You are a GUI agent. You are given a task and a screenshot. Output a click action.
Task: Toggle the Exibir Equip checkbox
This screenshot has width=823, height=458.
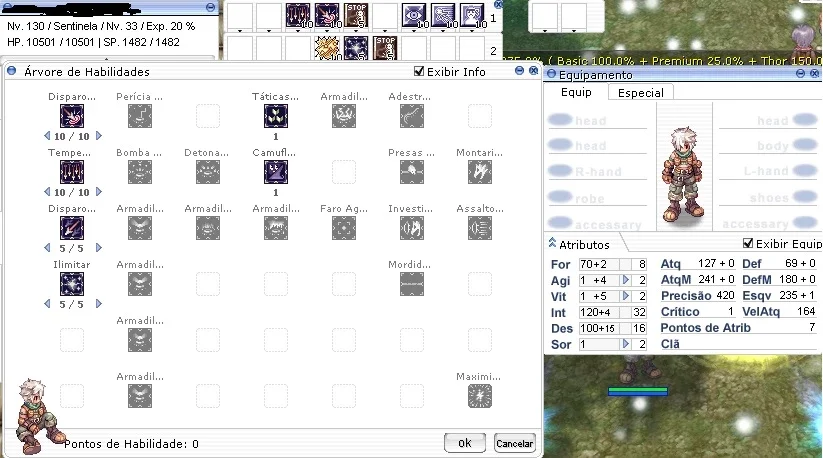(748, 243)
